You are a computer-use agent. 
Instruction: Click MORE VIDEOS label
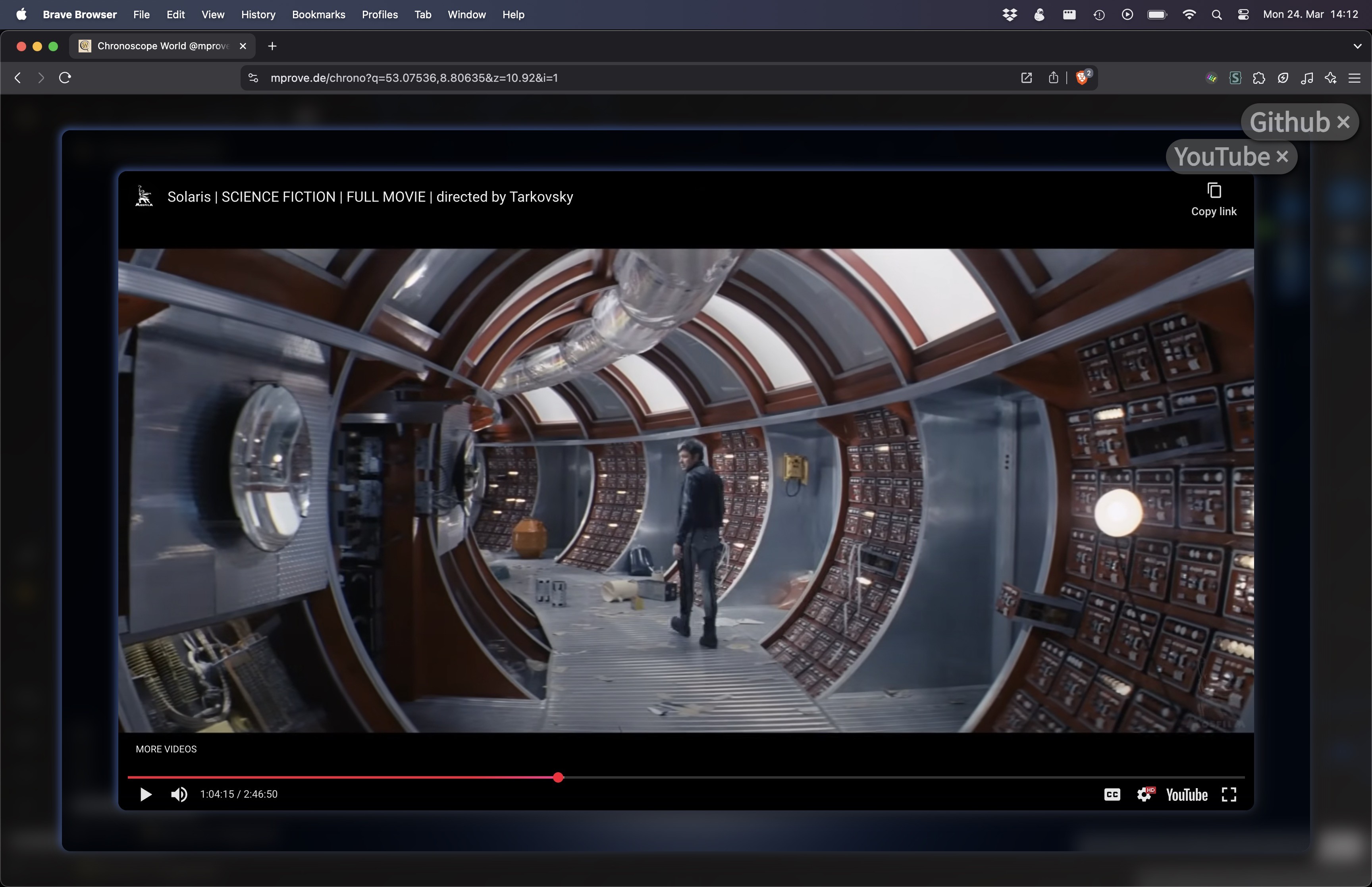tap(166, 749)
